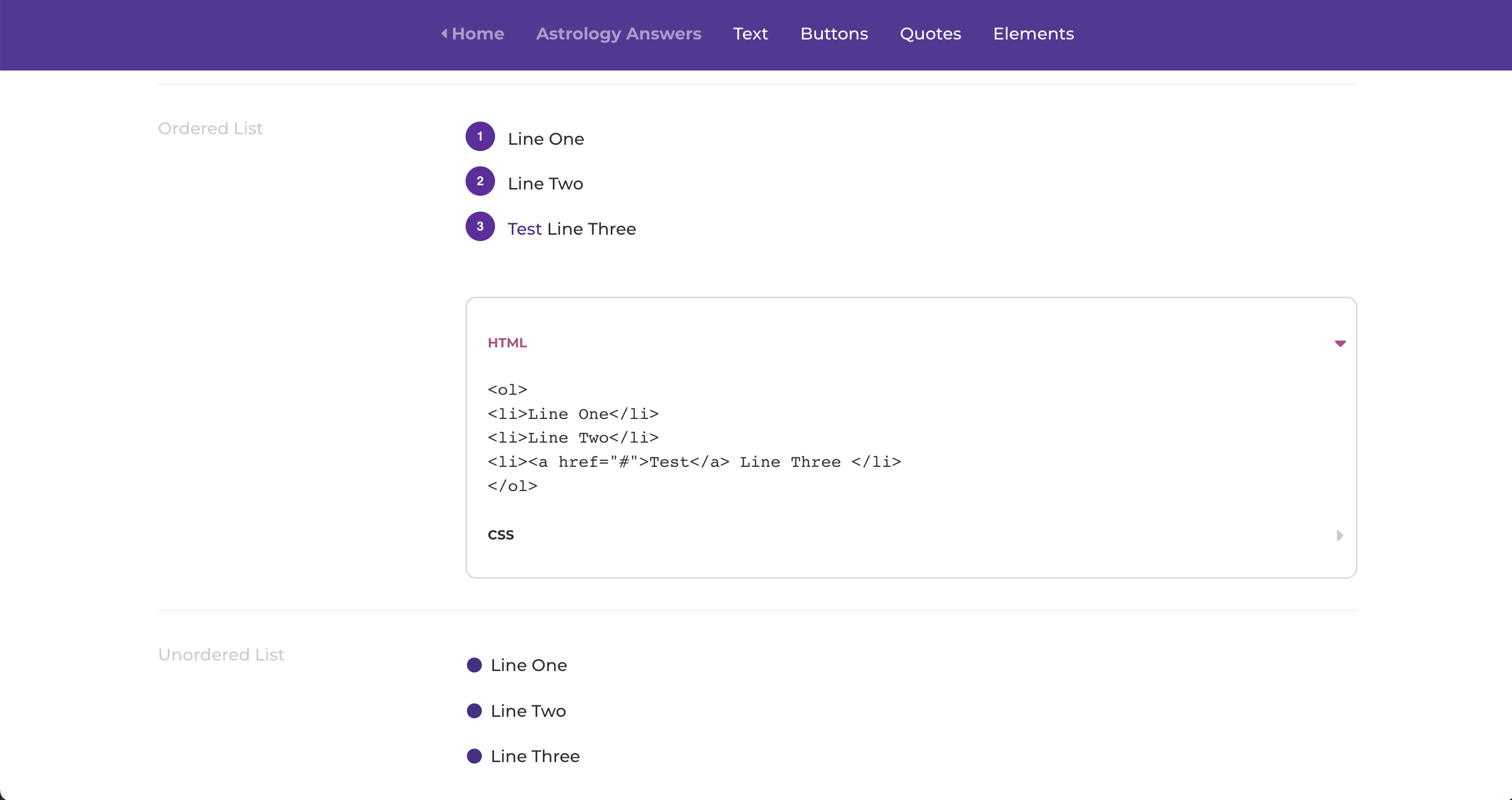Viewport: 1512px width, 800px height.
Task: Navigate to the Quotes section
Action: point(930,34)
